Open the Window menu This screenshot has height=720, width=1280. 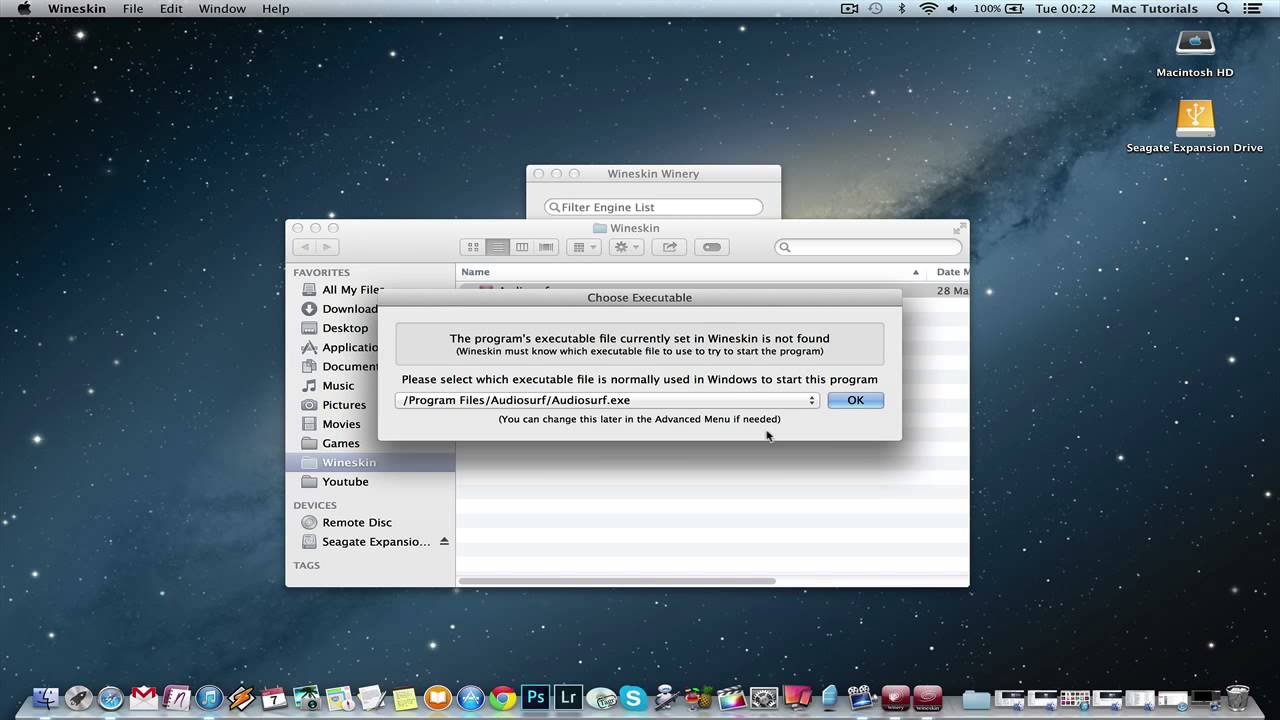click(222, 9)
